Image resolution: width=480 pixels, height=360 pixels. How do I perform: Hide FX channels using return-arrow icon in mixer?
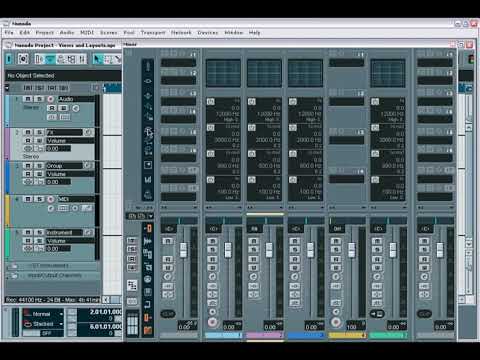coord(148,304)
